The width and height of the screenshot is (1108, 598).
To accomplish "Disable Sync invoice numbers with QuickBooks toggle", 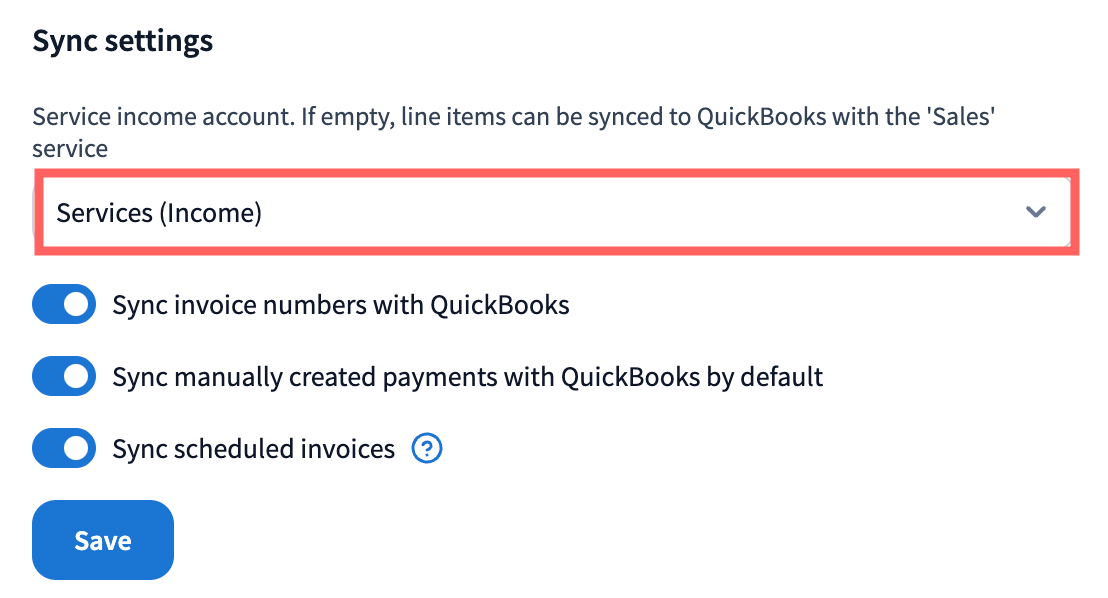I will pyautogui.click(x=64, y=305).
